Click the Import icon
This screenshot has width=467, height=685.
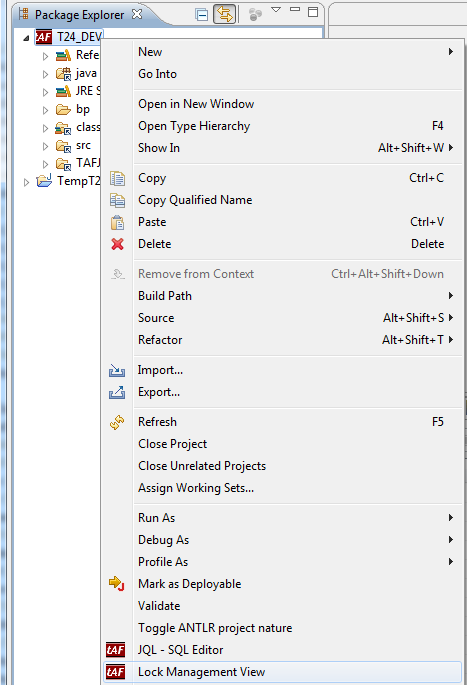pyautogui.click(x=117, y=370)
